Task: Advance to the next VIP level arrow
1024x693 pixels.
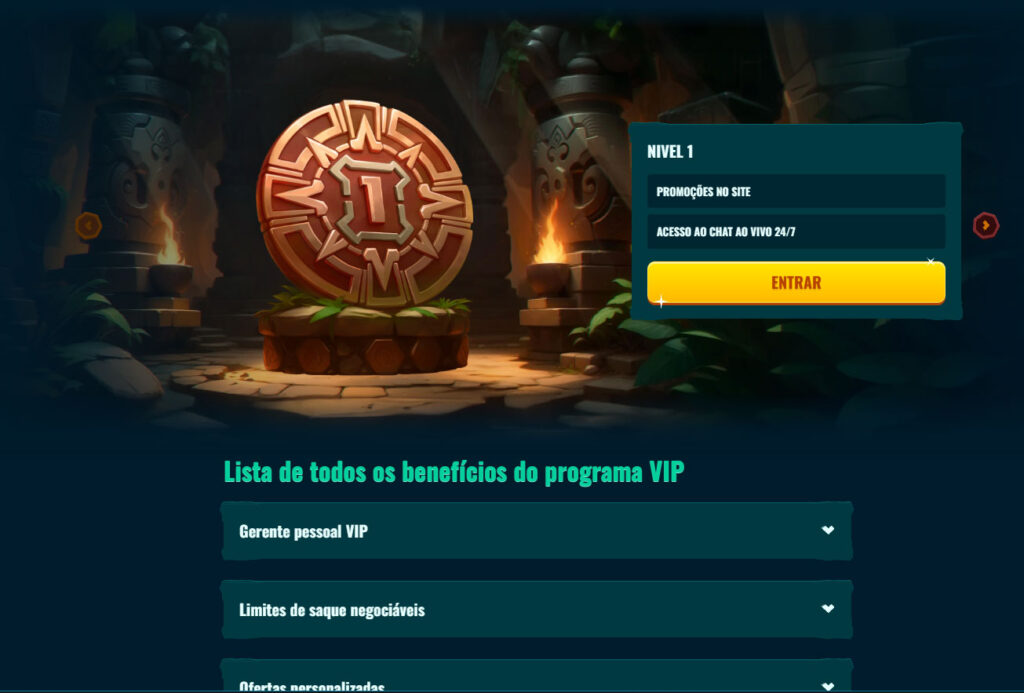Action: pyautogui.click(x=985, y=226)
